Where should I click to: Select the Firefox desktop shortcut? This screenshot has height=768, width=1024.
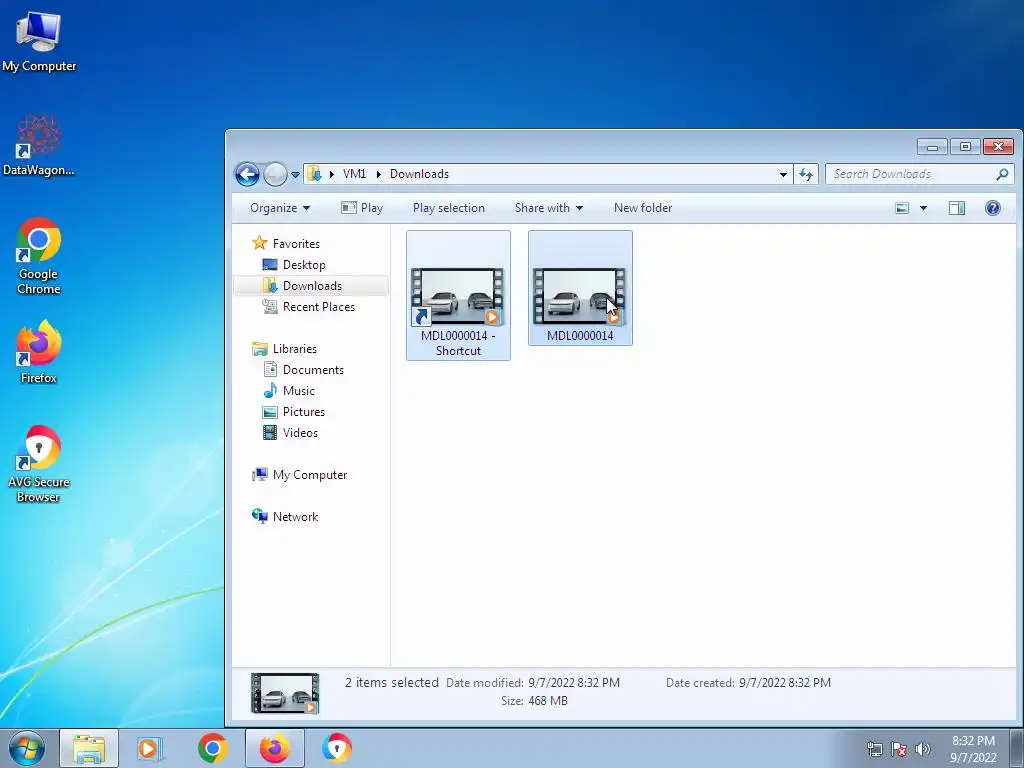[x=39, y=352]
